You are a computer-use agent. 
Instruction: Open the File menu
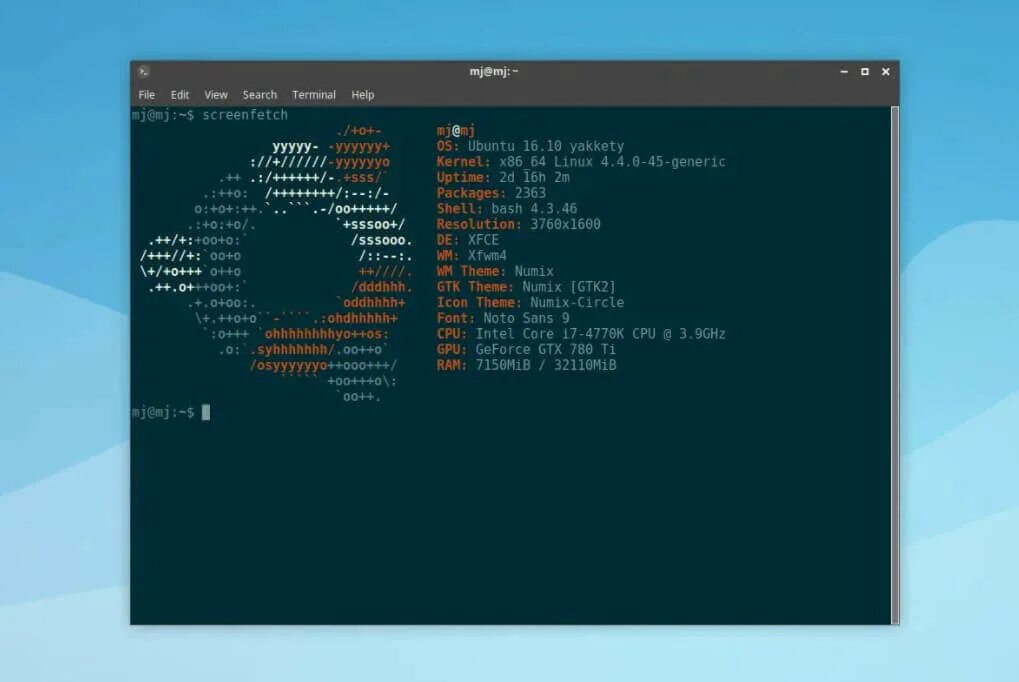click(146, 95)
